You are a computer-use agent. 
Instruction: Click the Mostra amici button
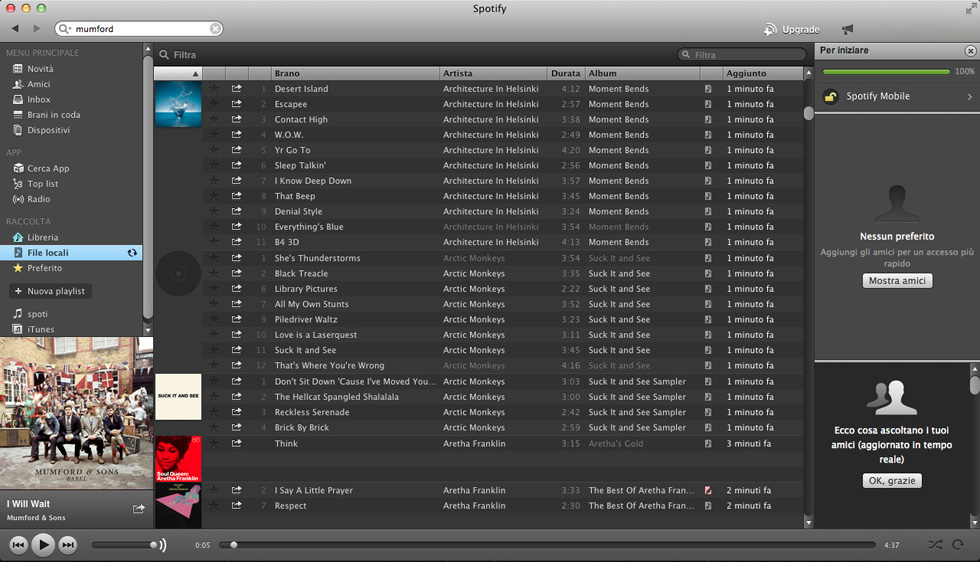(897, 281)
